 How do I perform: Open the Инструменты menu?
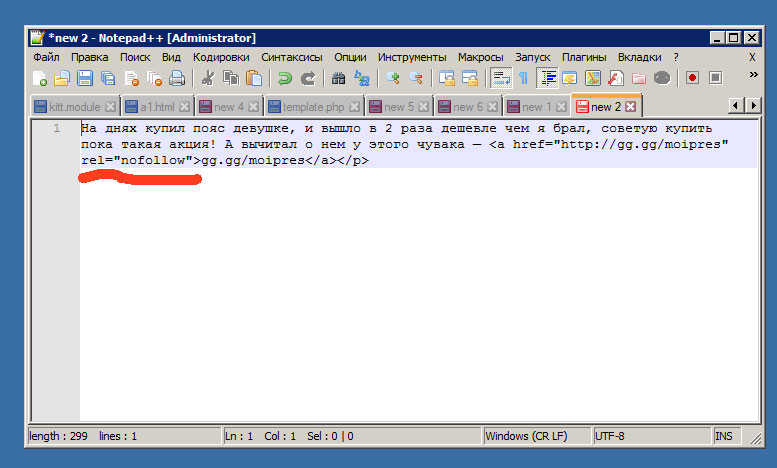point(412,57)
